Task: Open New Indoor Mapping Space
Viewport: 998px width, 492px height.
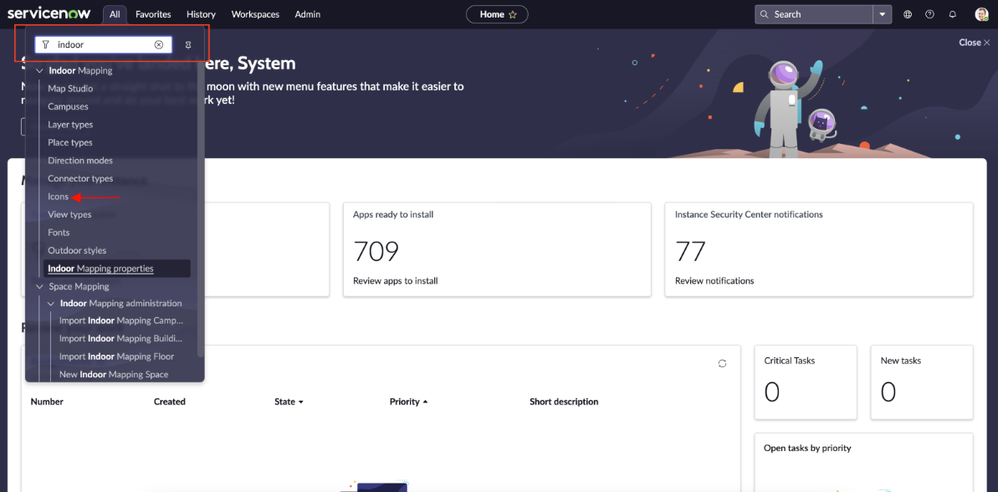Action: 114,374
